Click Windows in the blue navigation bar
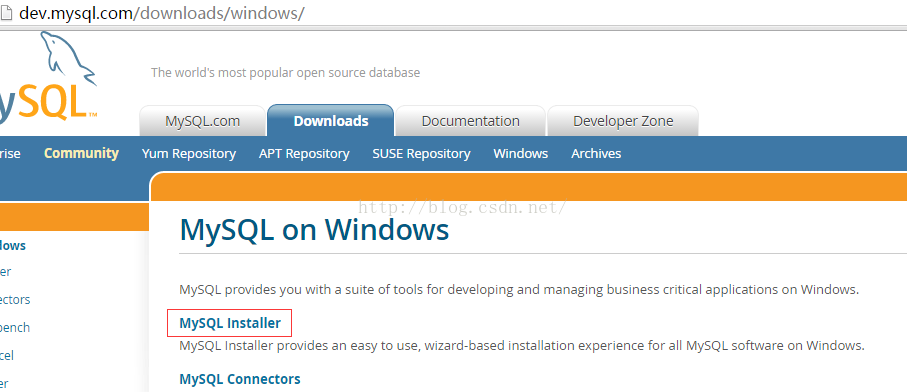 coord(521,154)
